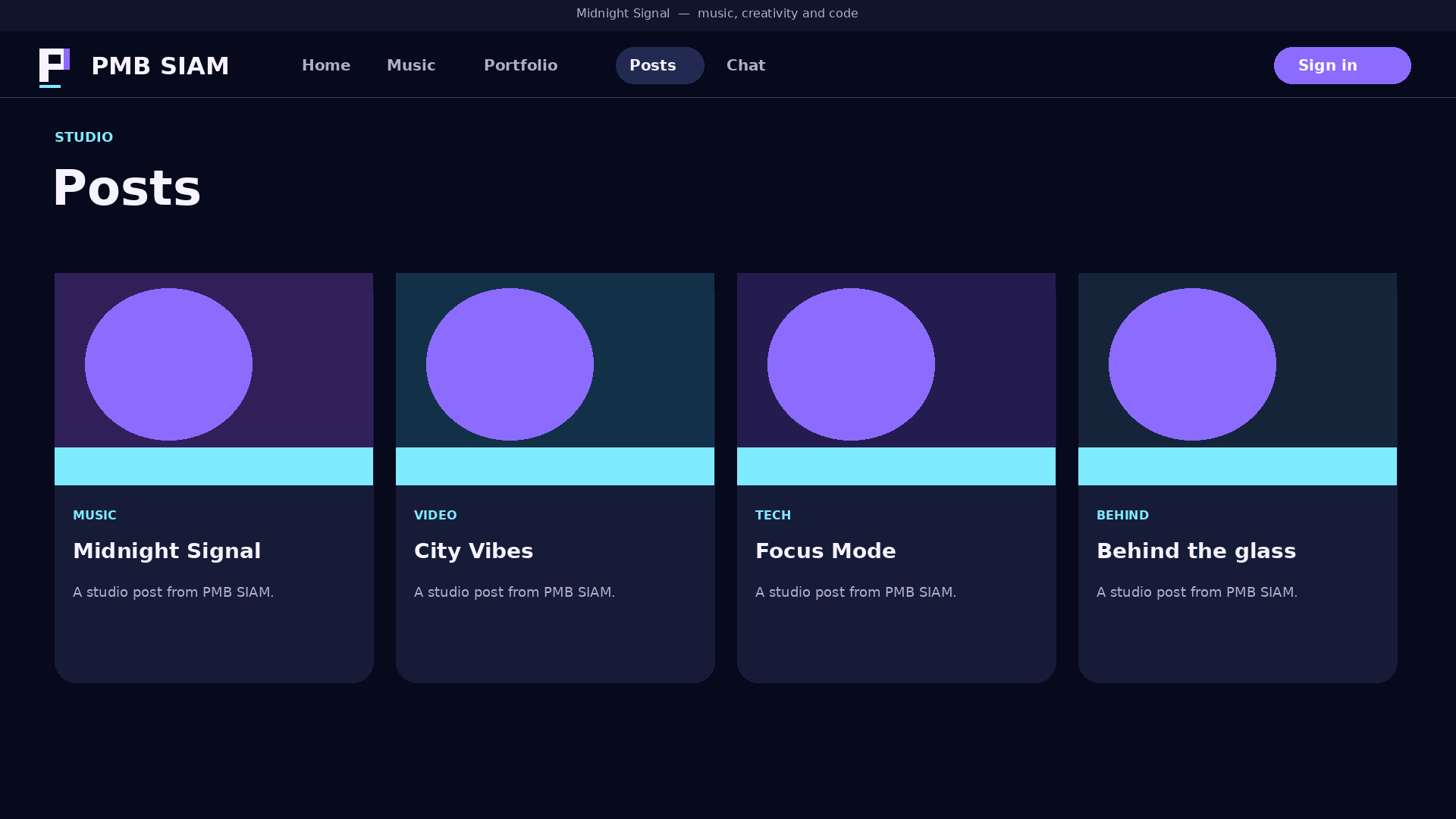Select the Posts nav tab
The image size is (1456, 819).
[x=660, y=65]
